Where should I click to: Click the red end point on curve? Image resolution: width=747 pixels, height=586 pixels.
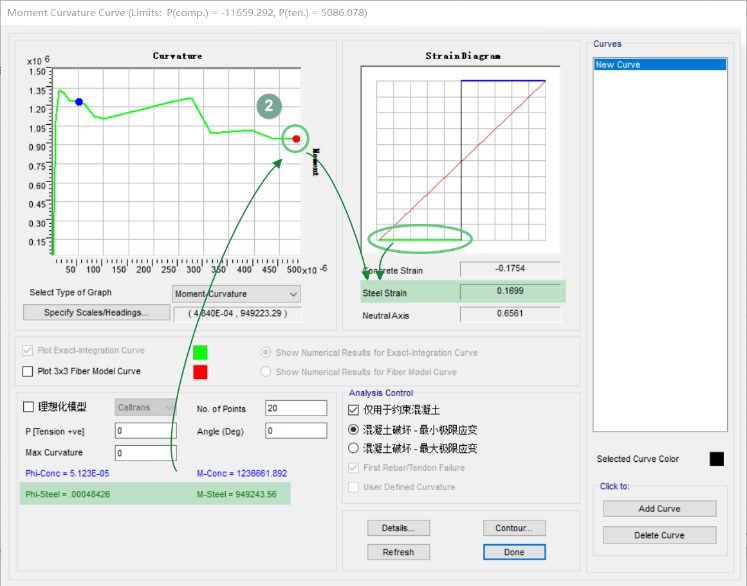pos(296,139)
